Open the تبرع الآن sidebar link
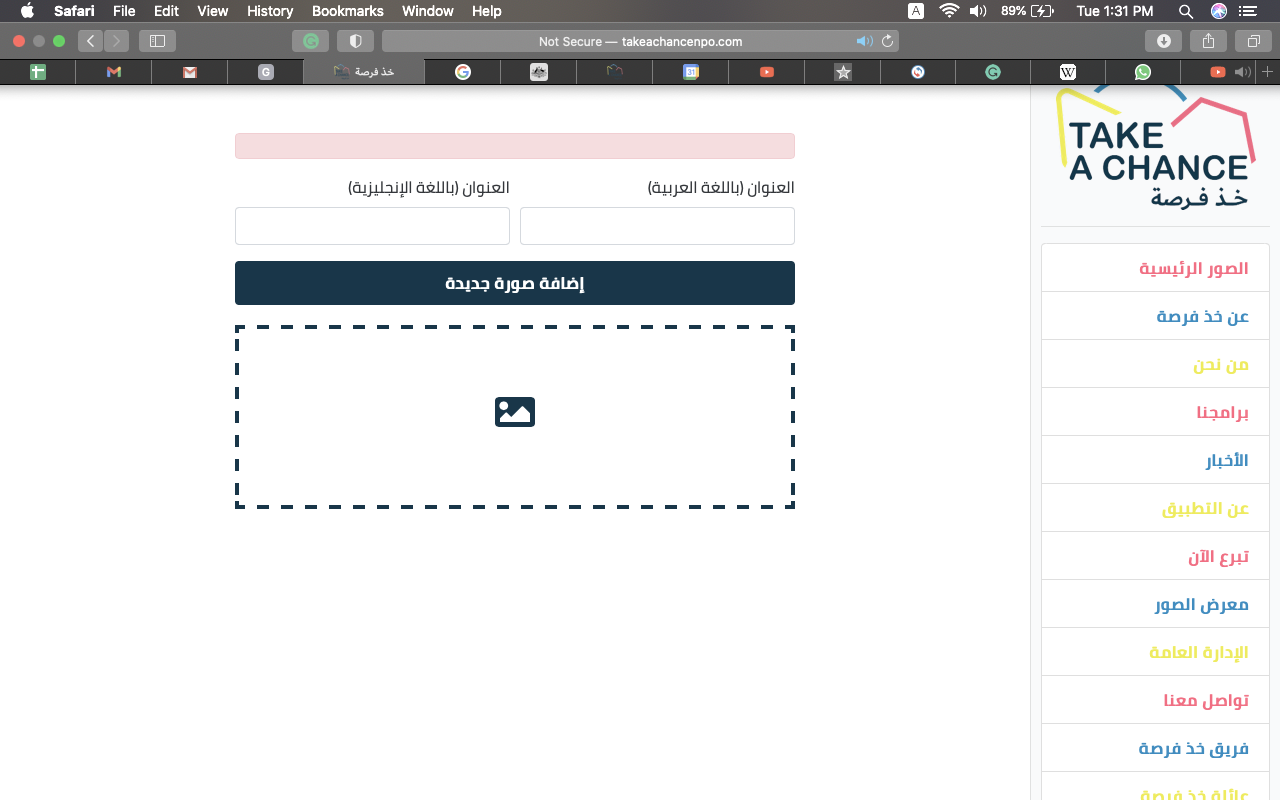The image size is (1280, 800). [1218, 556]
